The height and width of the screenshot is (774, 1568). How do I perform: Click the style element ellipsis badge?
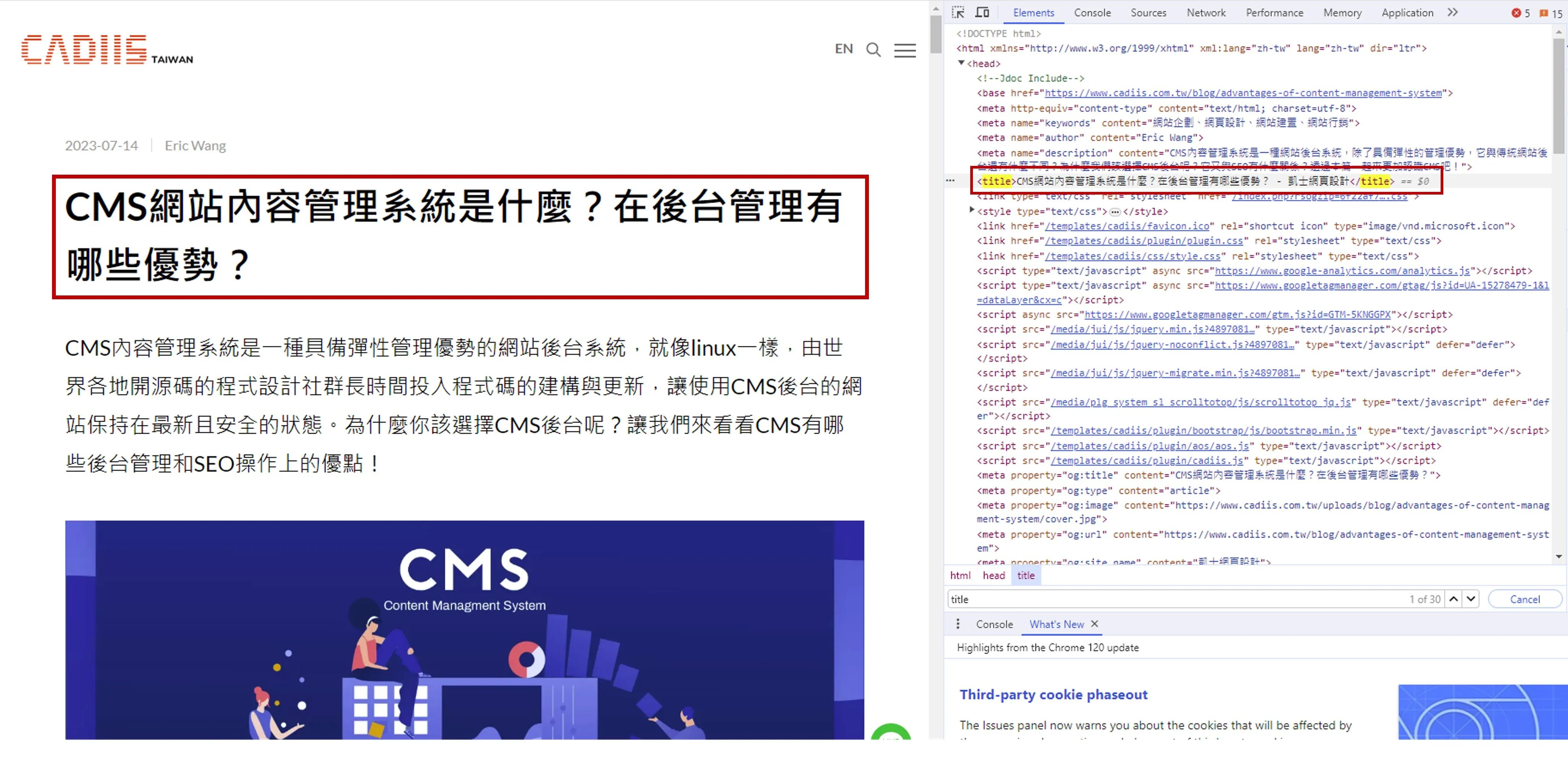point(1114,212)
